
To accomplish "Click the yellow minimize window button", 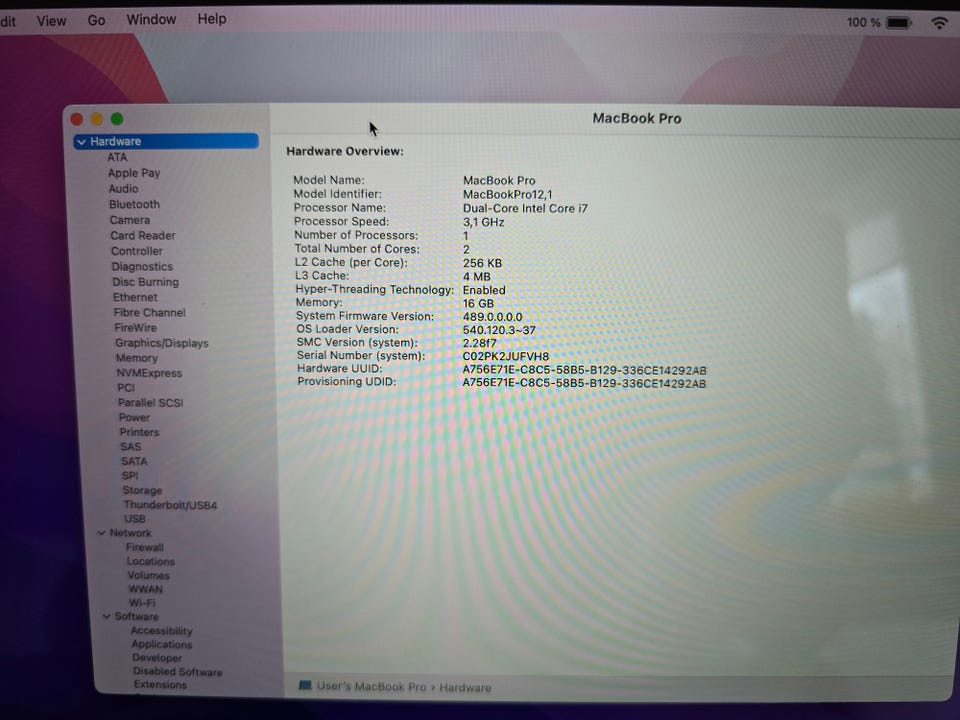I will pos(97,119).
